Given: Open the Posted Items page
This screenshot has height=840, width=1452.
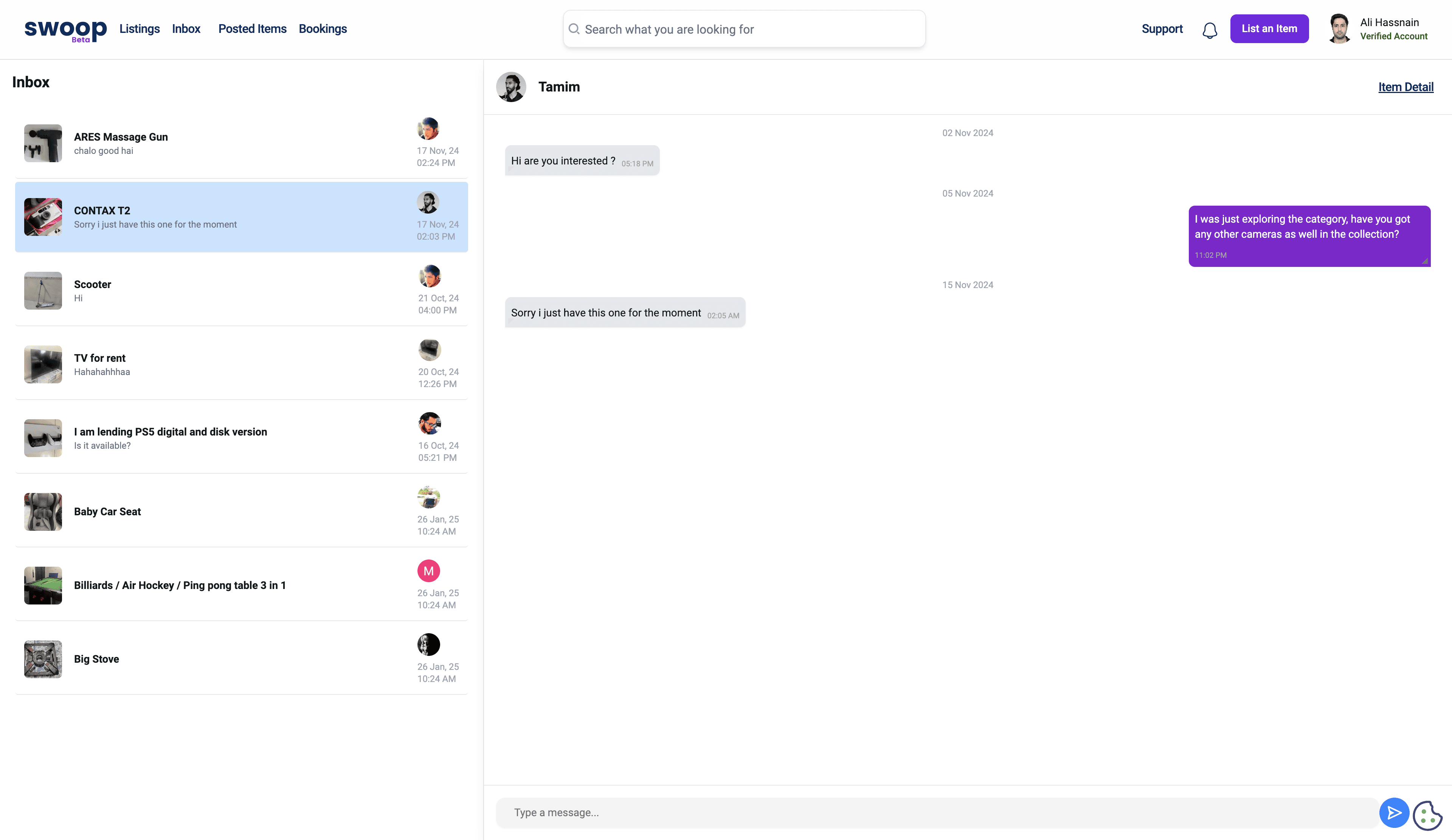Looking at the screenshot, I should [252, 29].
